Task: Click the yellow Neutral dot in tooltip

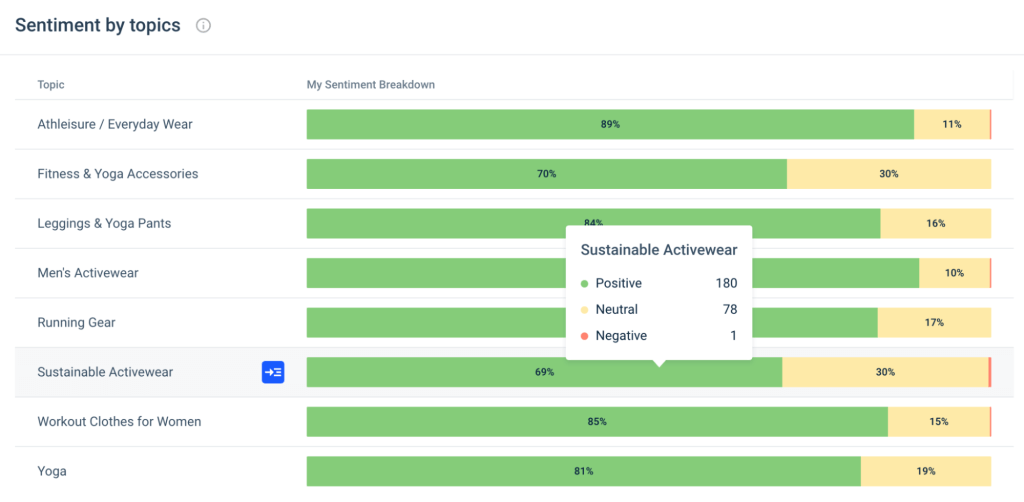Action: pyautogui.click(x=585, y=310)
